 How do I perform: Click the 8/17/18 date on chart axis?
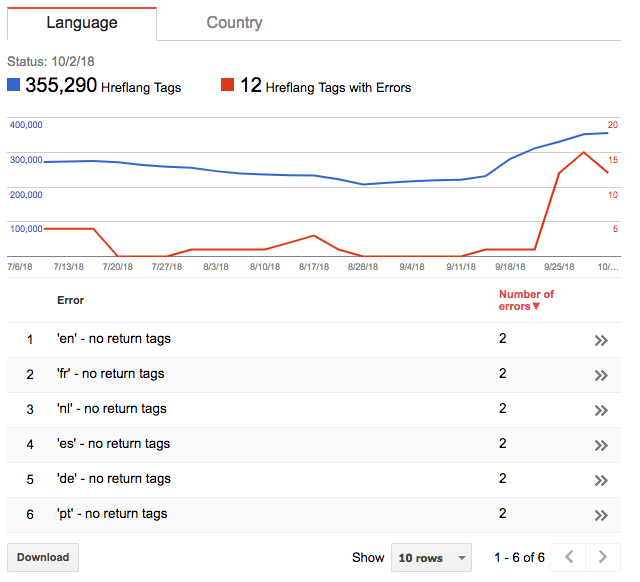coord(313,267)
